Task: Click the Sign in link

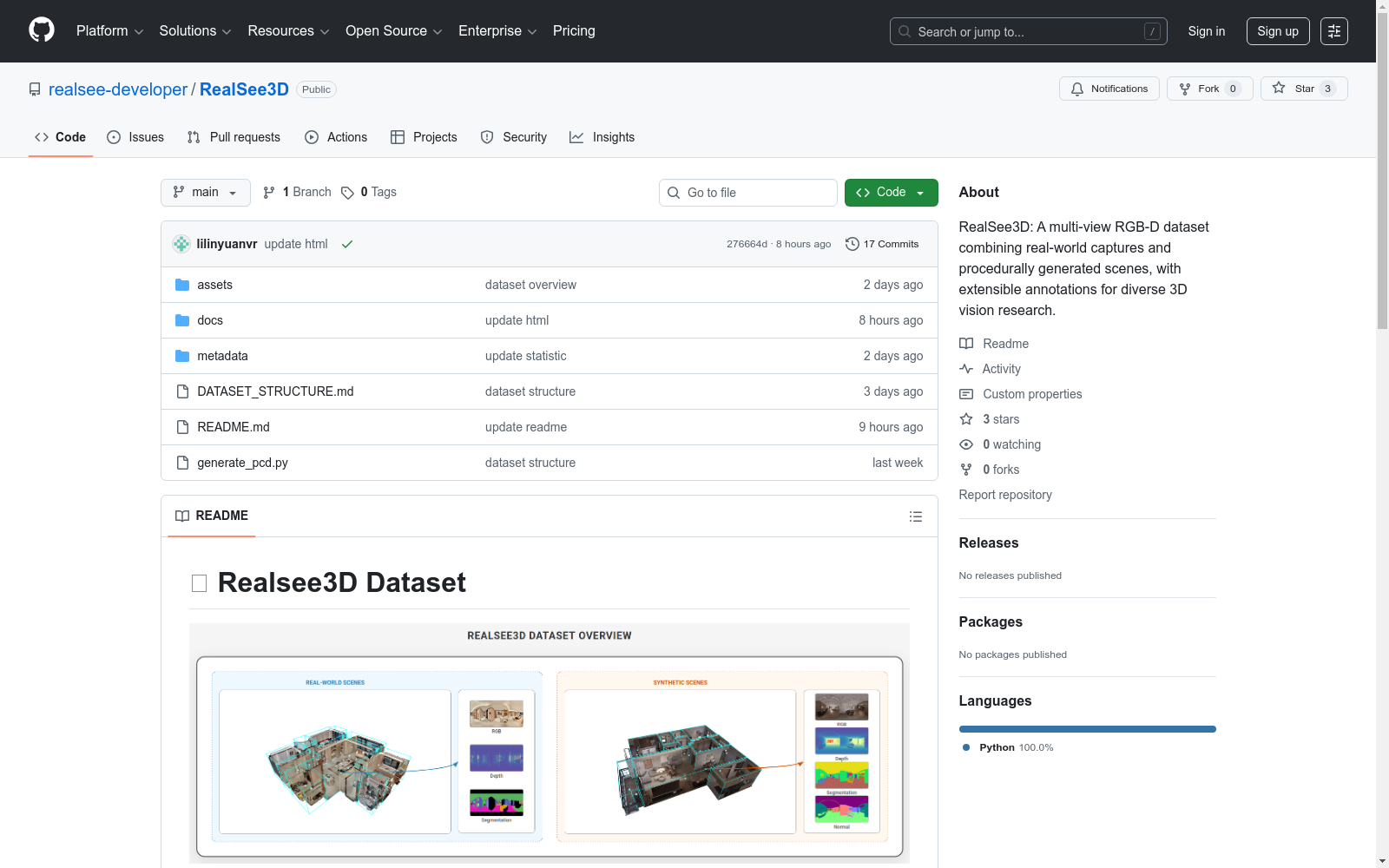Action: click(x=1207, y=31)
